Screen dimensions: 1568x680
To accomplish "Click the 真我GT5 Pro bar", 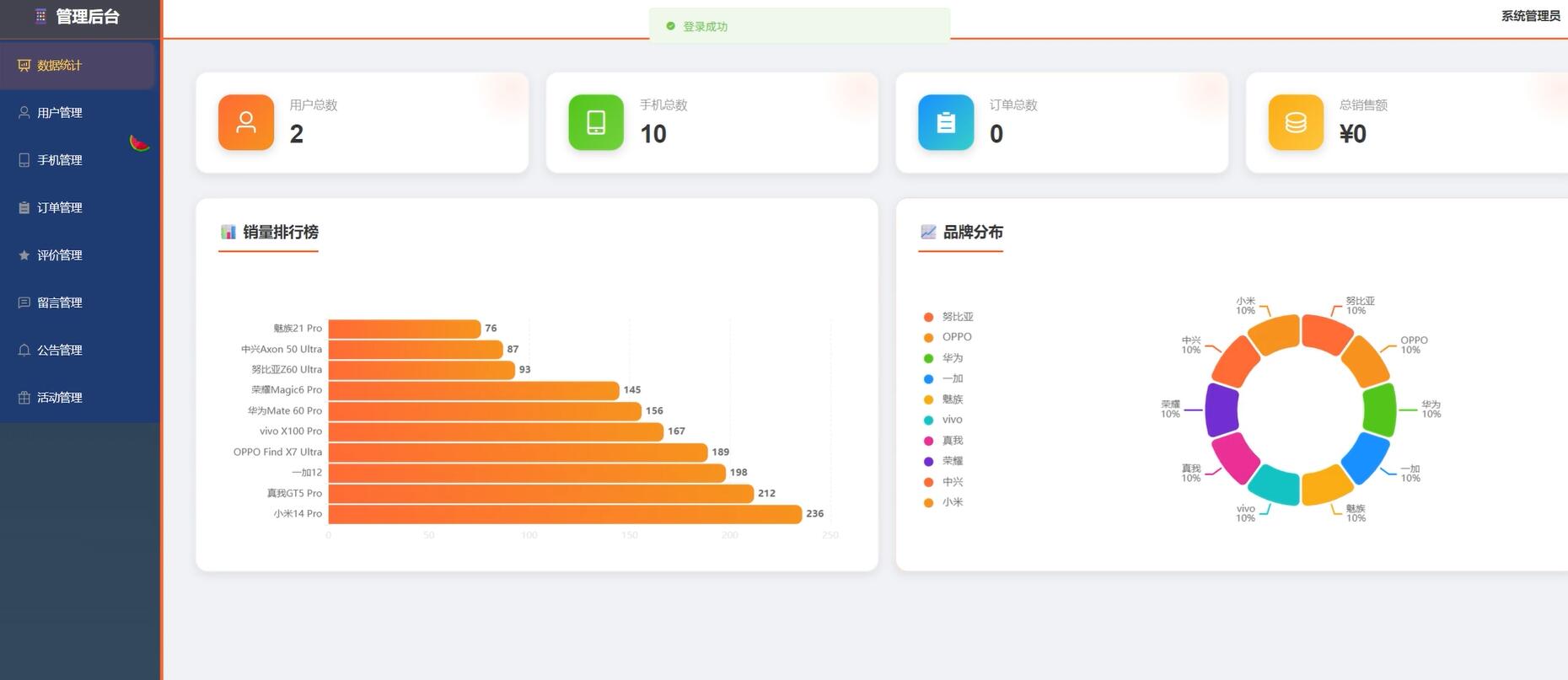I will (x=541, y=493).
